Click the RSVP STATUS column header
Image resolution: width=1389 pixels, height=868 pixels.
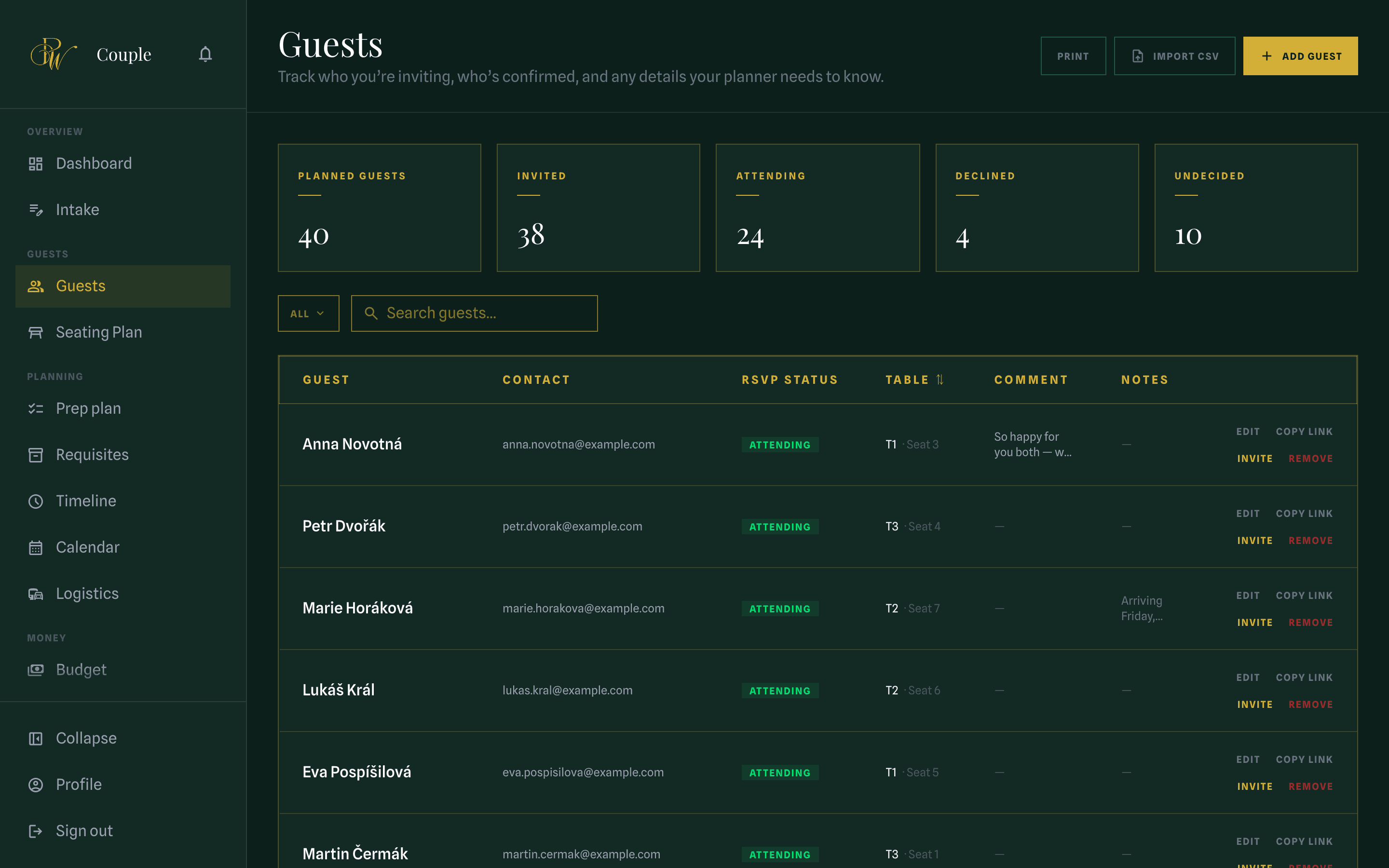point(789,380)
